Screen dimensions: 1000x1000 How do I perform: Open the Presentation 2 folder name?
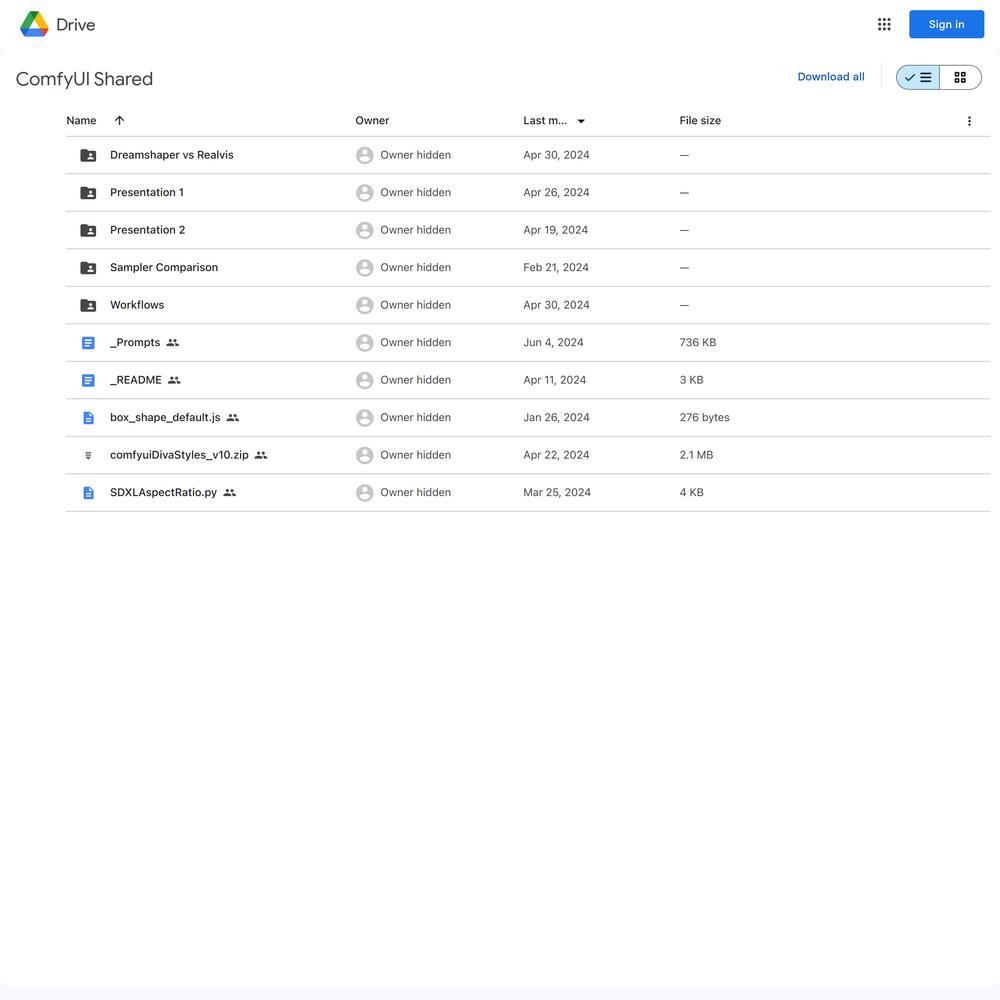point(147,230)
